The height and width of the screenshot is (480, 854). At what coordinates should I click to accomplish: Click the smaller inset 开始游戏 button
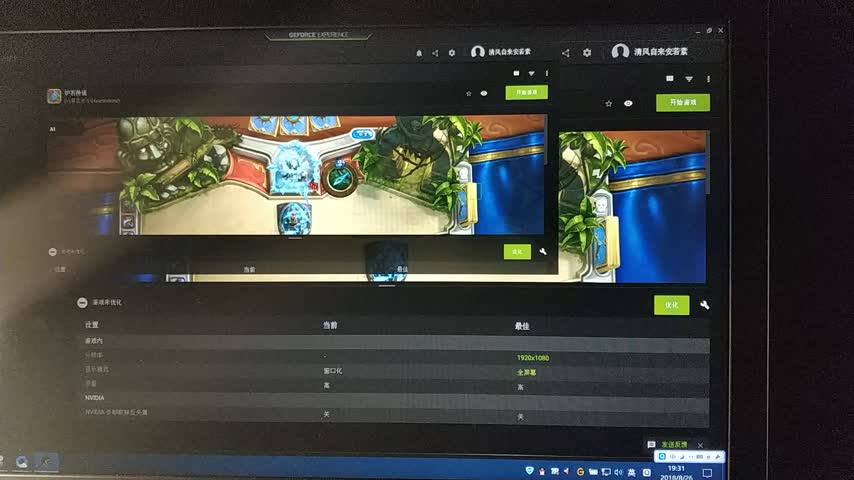[x=527, y=93]
